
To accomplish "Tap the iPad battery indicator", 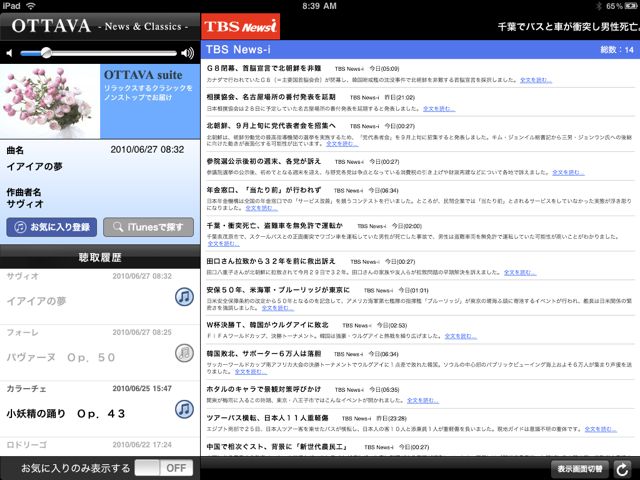I will click(x=629, y=6).
